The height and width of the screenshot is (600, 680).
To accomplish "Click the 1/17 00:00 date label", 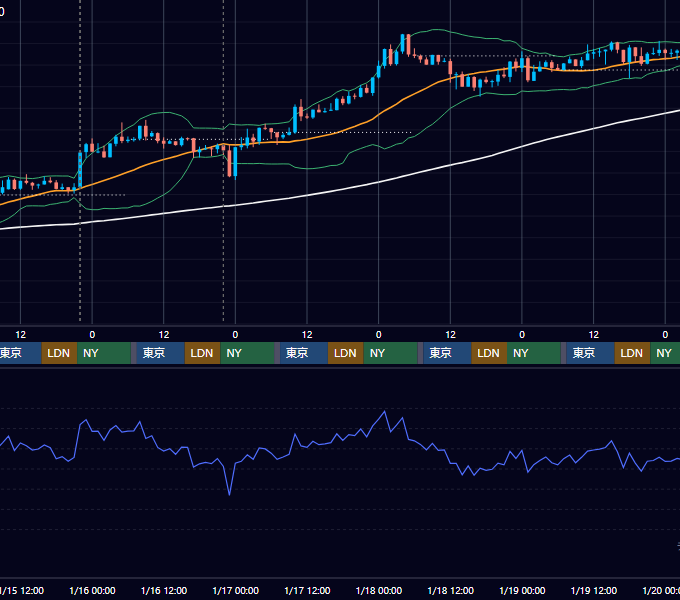I will [235, 590].
